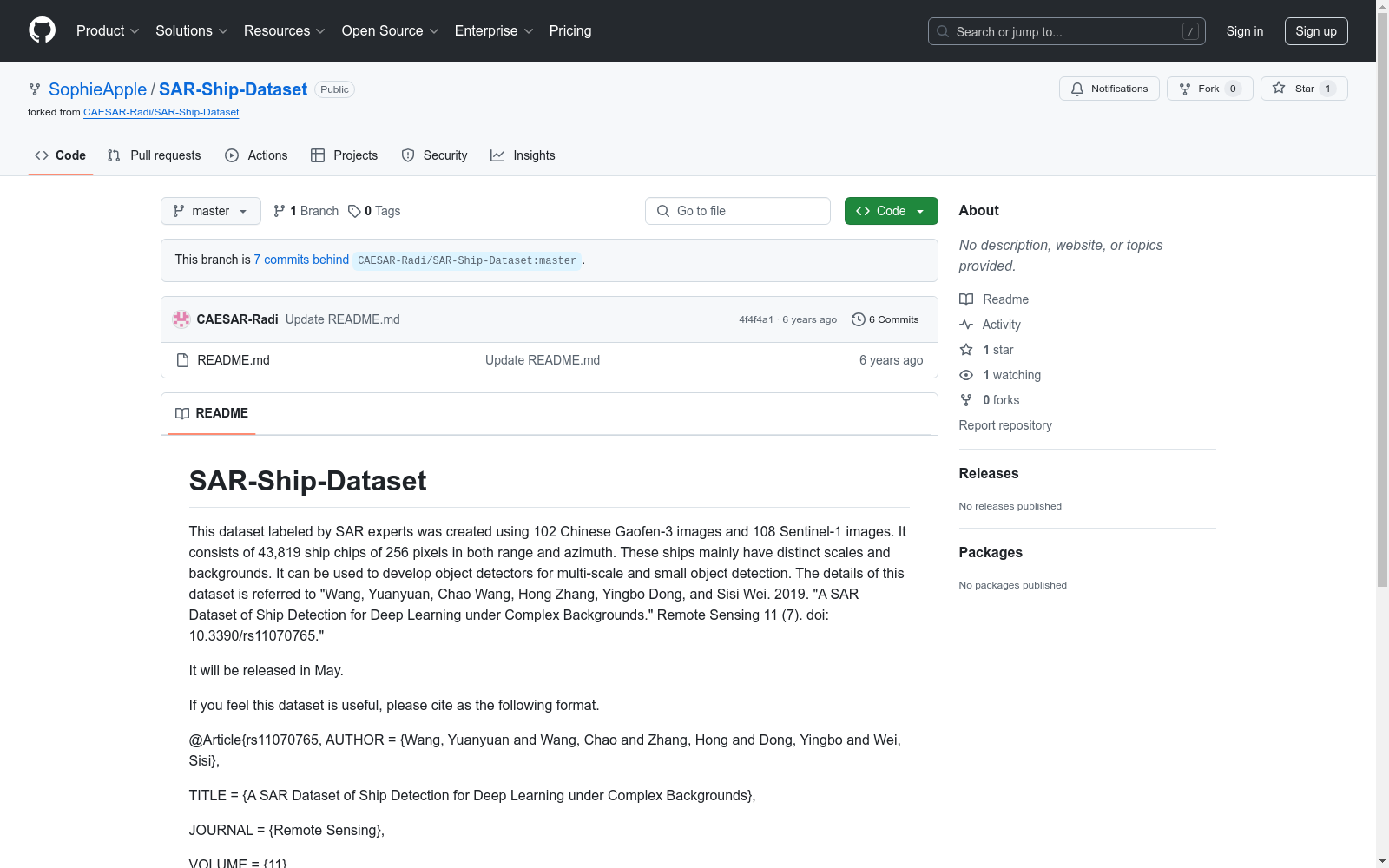Expand the Product menu

(108, 31)
